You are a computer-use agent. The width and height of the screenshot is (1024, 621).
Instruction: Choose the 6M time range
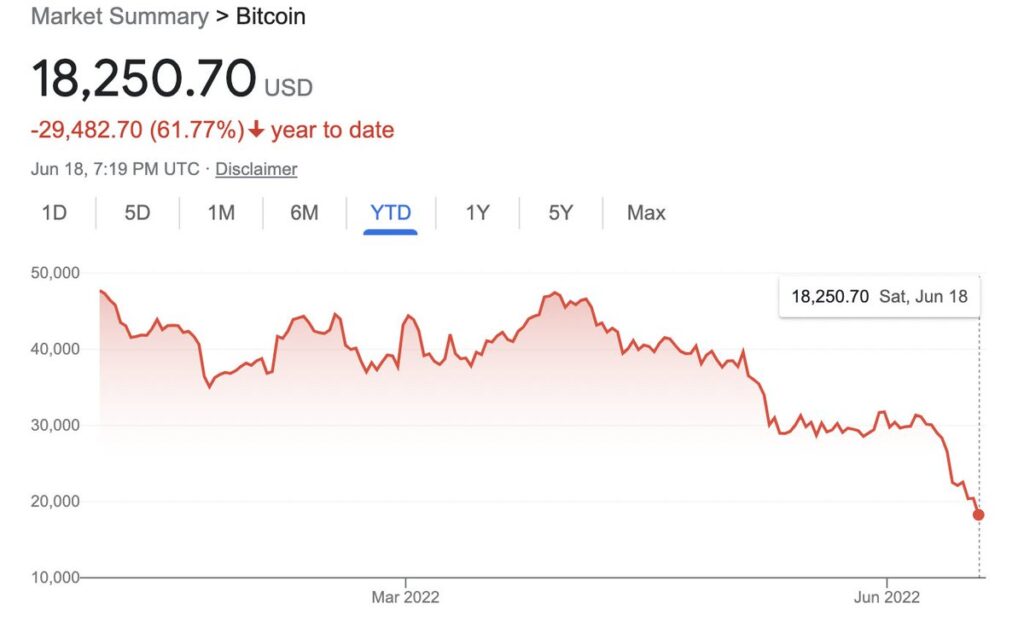(x=304, y=212)
